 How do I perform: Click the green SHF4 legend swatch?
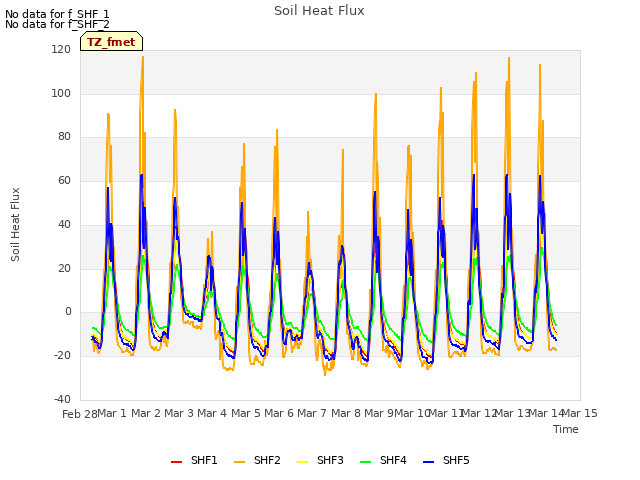pyautogui.click(x=366, y=462)
